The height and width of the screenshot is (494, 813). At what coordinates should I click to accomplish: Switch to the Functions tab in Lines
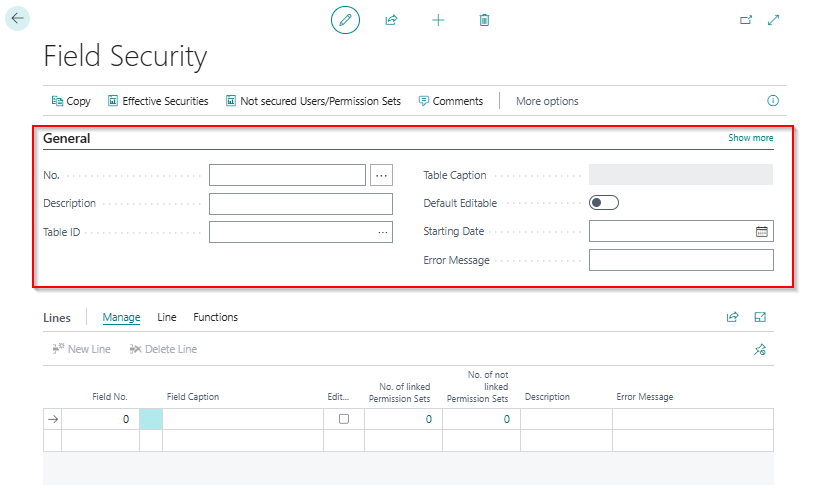215,317
